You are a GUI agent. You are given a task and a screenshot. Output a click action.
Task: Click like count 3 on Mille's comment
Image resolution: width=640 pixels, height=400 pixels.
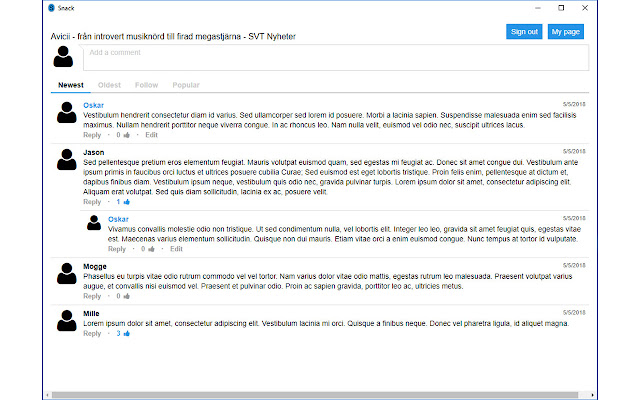click(118, 333)
